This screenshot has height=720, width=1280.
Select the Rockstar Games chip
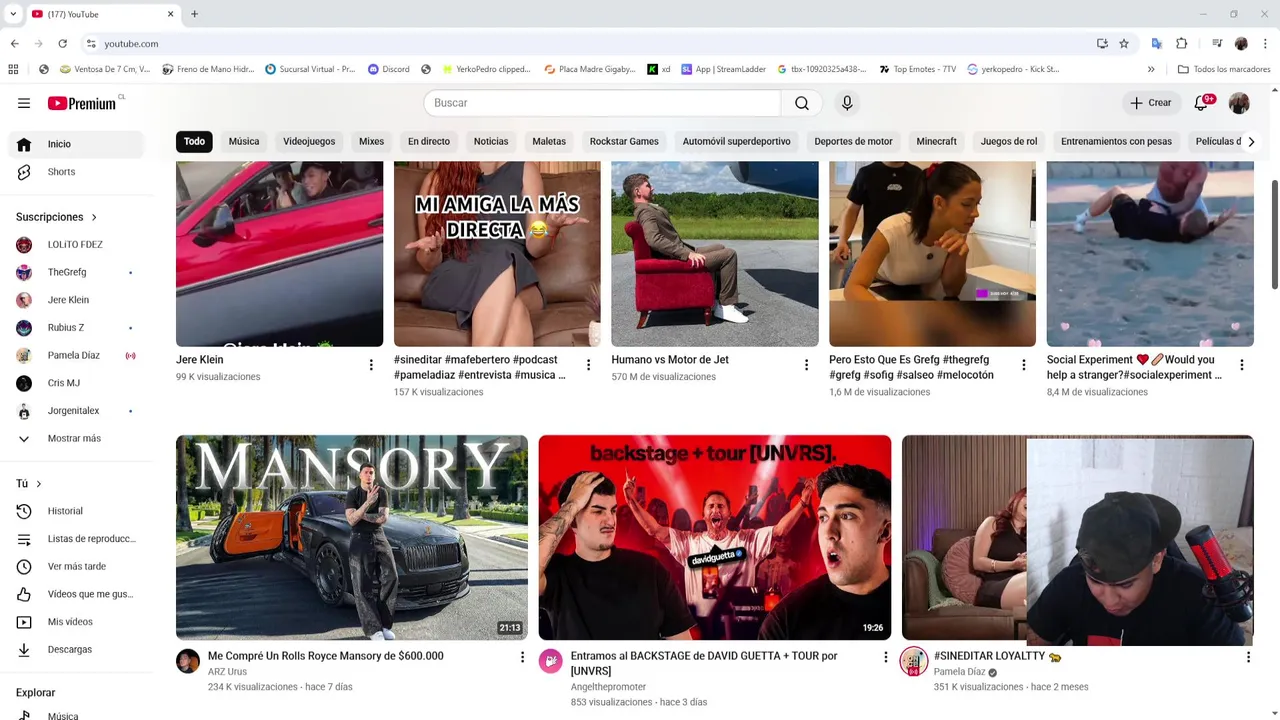click(x=624, y=142)
